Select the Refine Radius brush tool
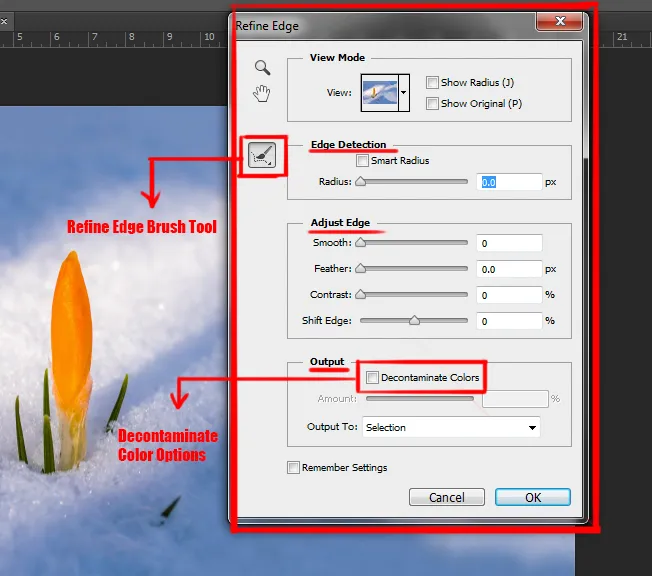The height and width of the screenshot is (576, 652). point(262,156)
